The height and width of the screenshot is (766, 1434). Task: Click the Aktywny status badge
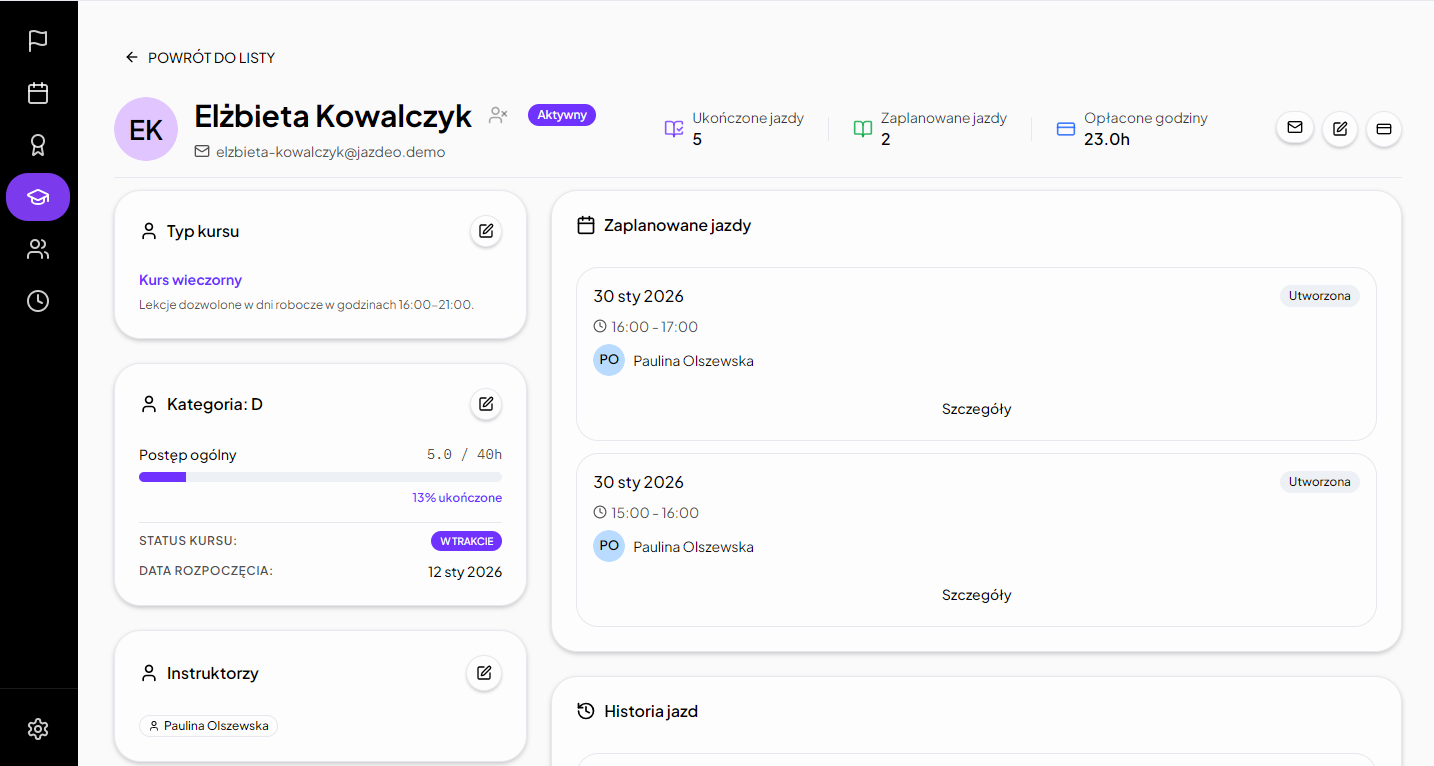[x=561, y=114]
